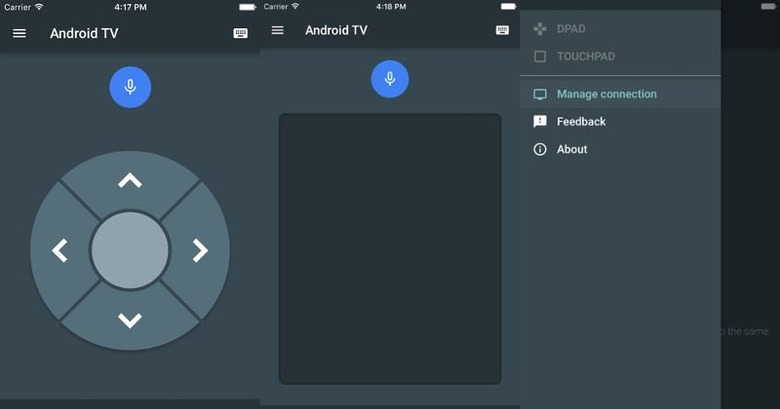Select the DPAD icon in drawer
This screenshot has height=409, width=780.
pos(540,29)
